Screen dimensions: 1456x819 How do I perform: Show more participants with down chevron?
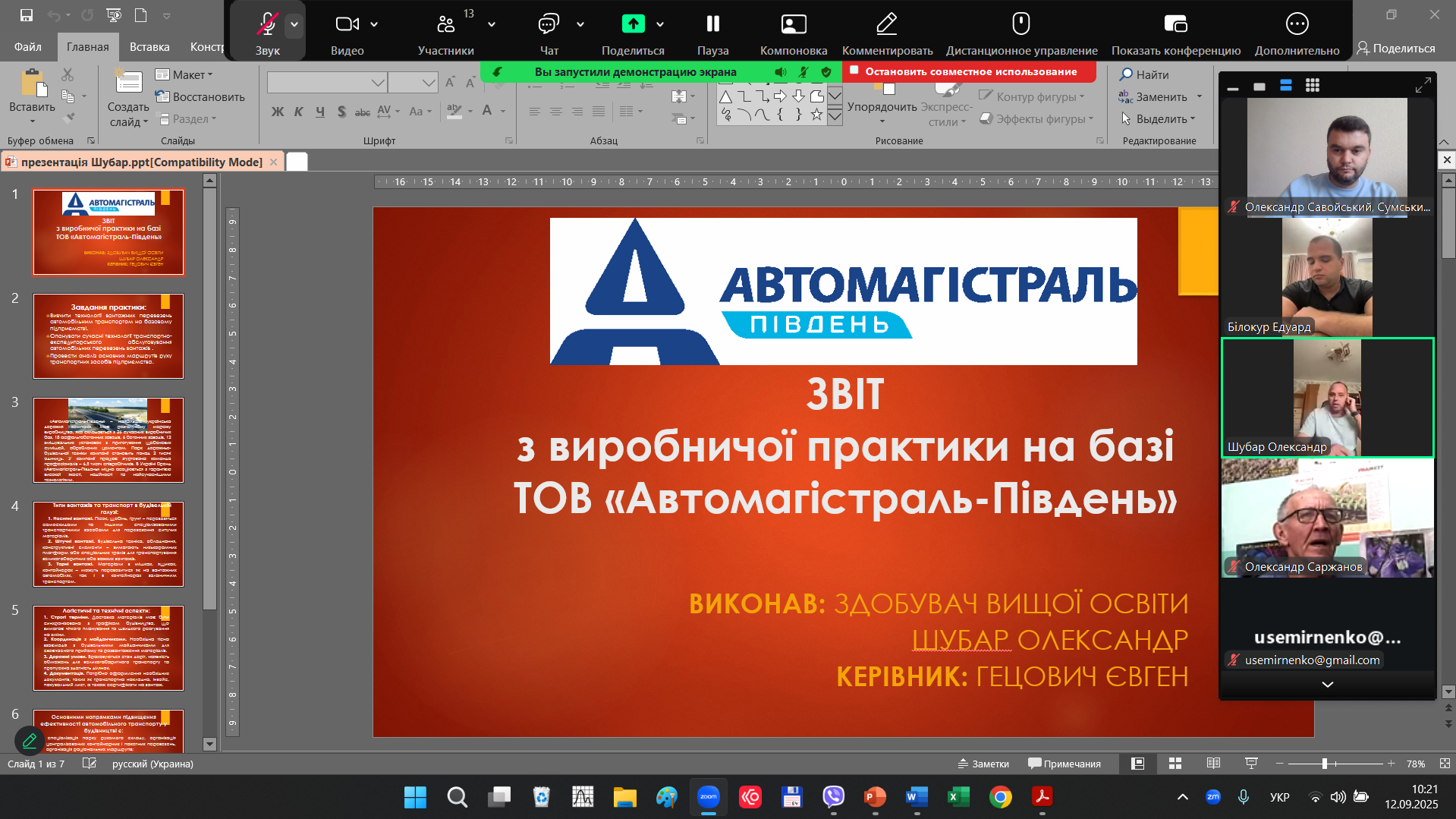click(1327, 684)
